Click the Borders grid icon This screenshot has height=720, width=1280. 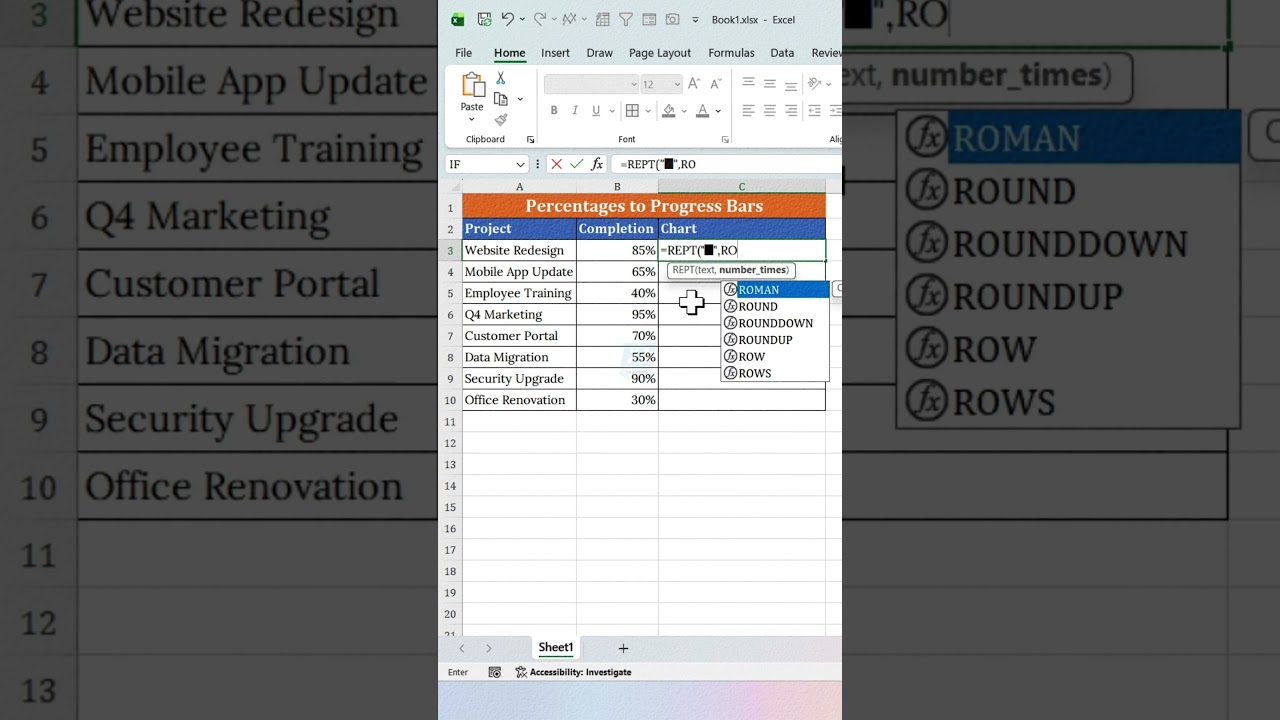pos(633,111)
